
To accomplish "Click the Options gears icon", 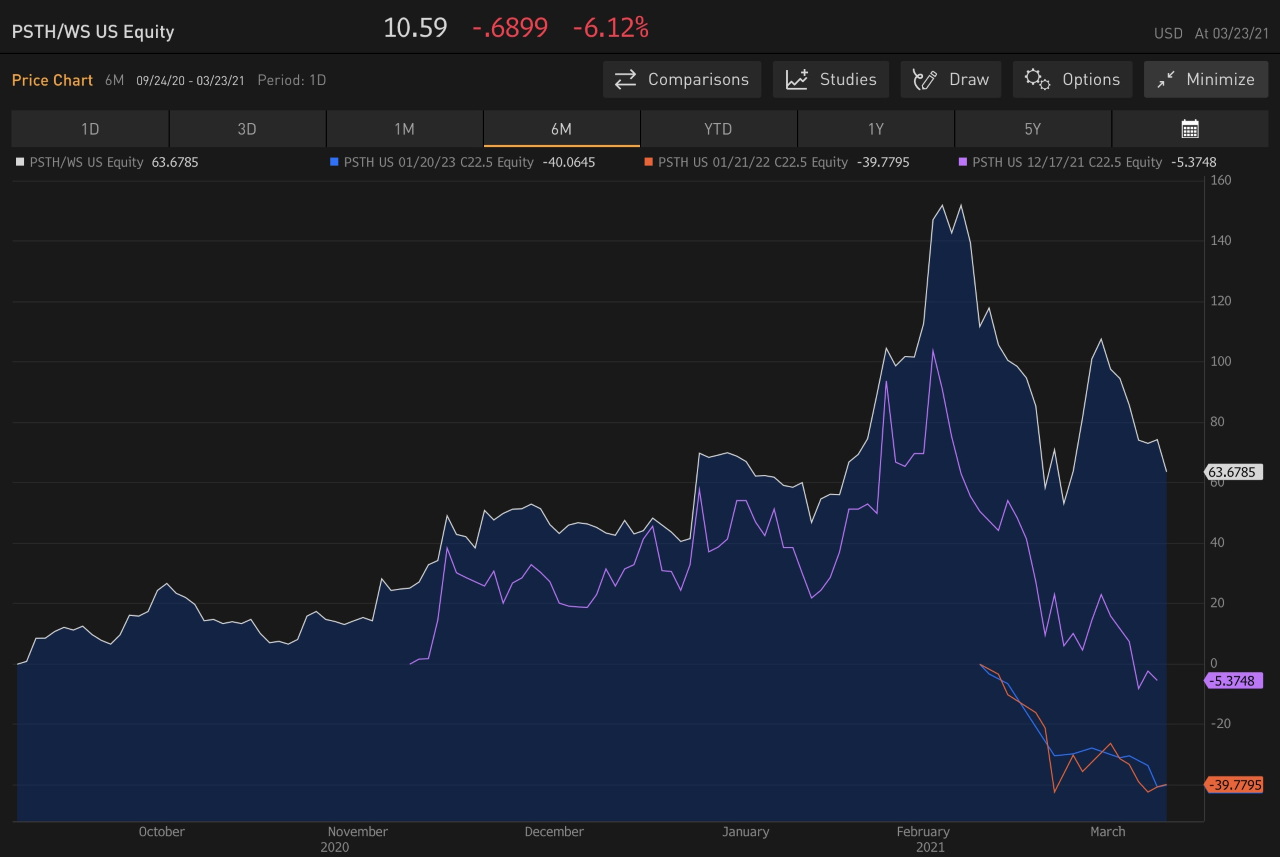I will tap(1038, 80).
